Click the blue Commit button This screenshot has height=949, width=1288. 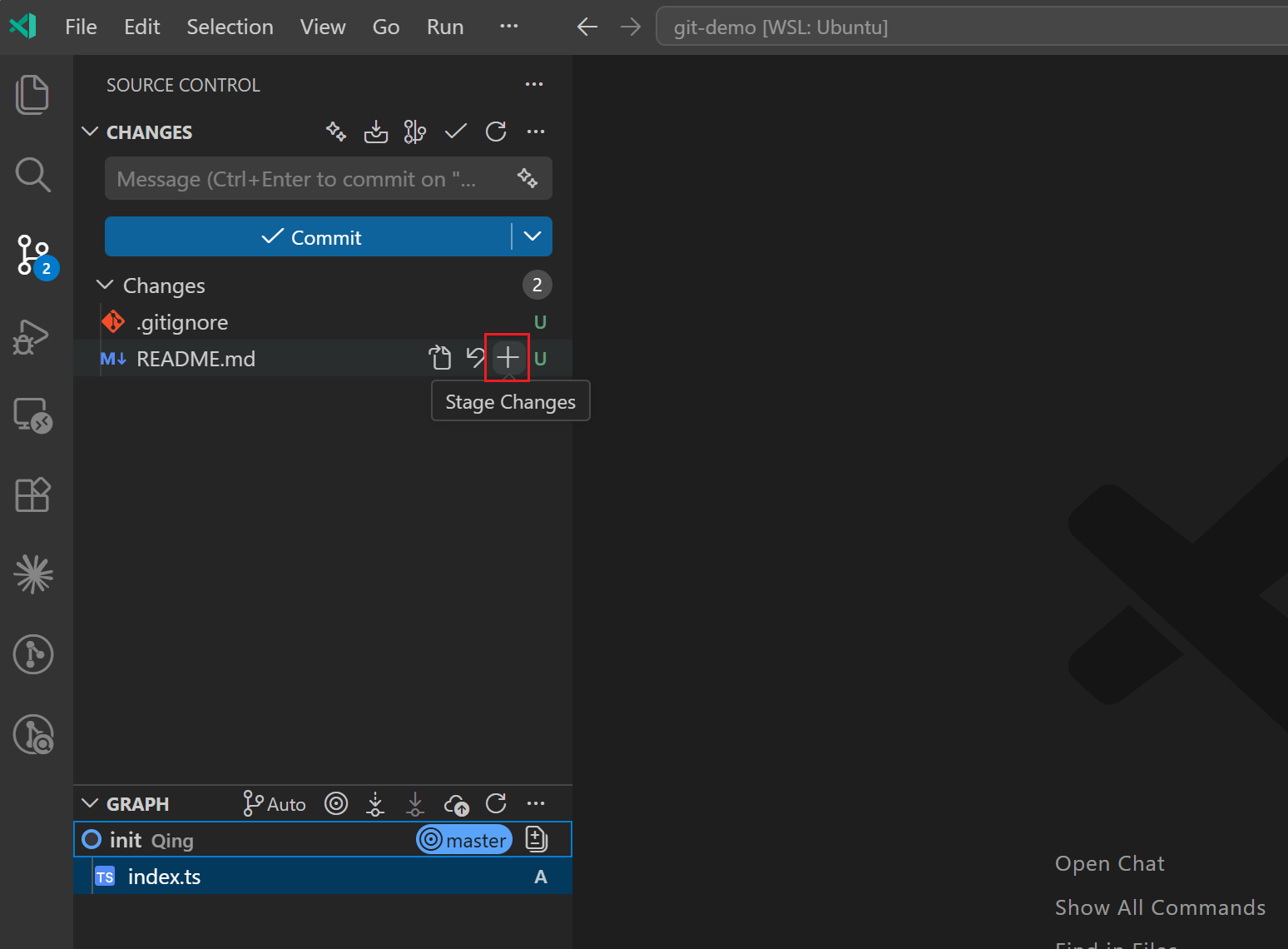(308, 236)
